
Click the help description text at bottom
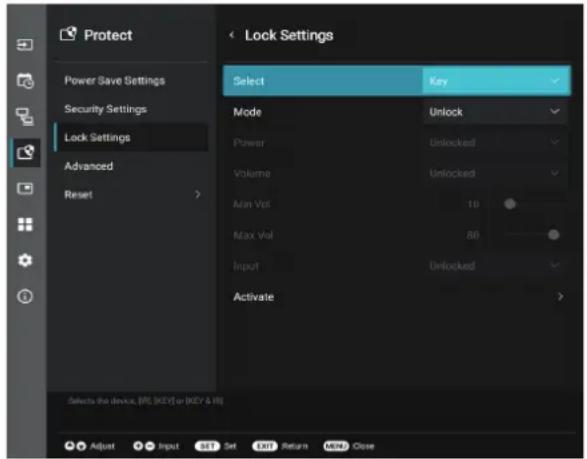[146, 401]
